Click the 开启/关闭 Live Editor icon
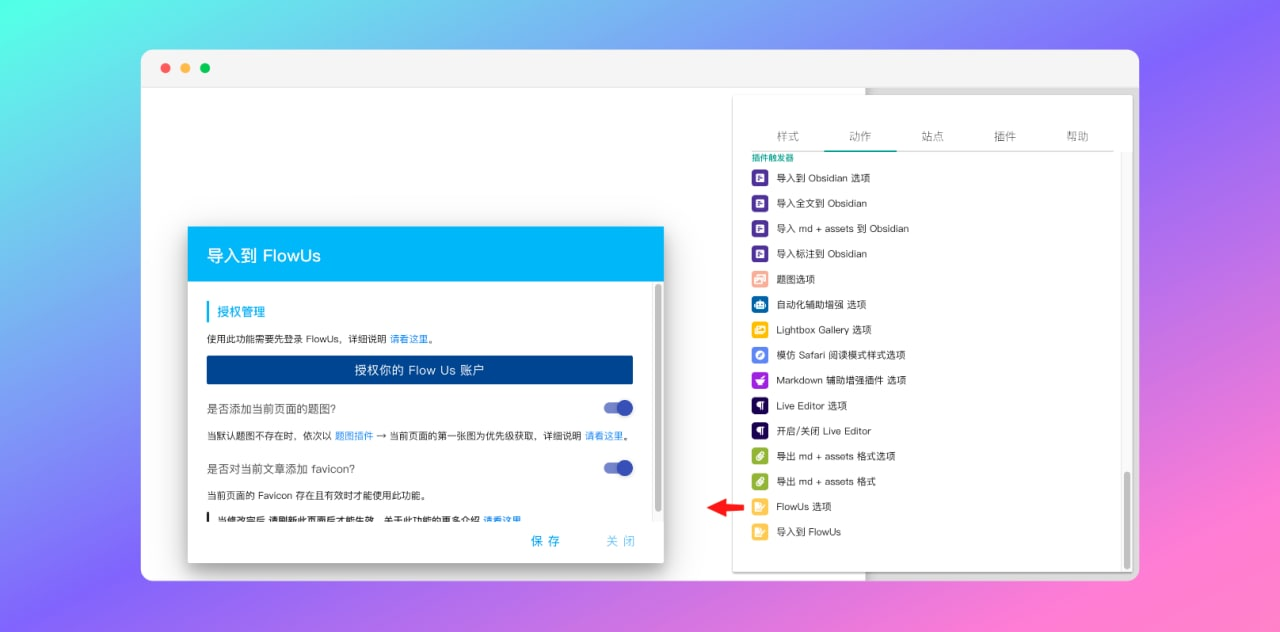This screenshot has width=1280, height=632. (x=760, y=430)
